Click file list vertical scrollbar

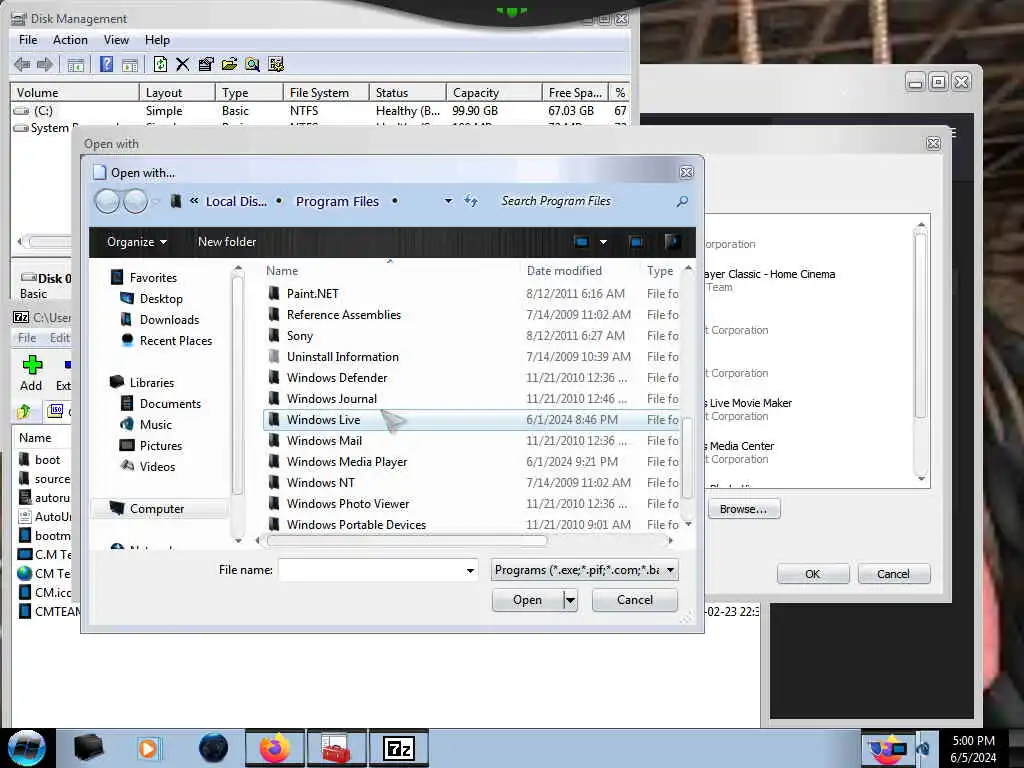point(688,457)
